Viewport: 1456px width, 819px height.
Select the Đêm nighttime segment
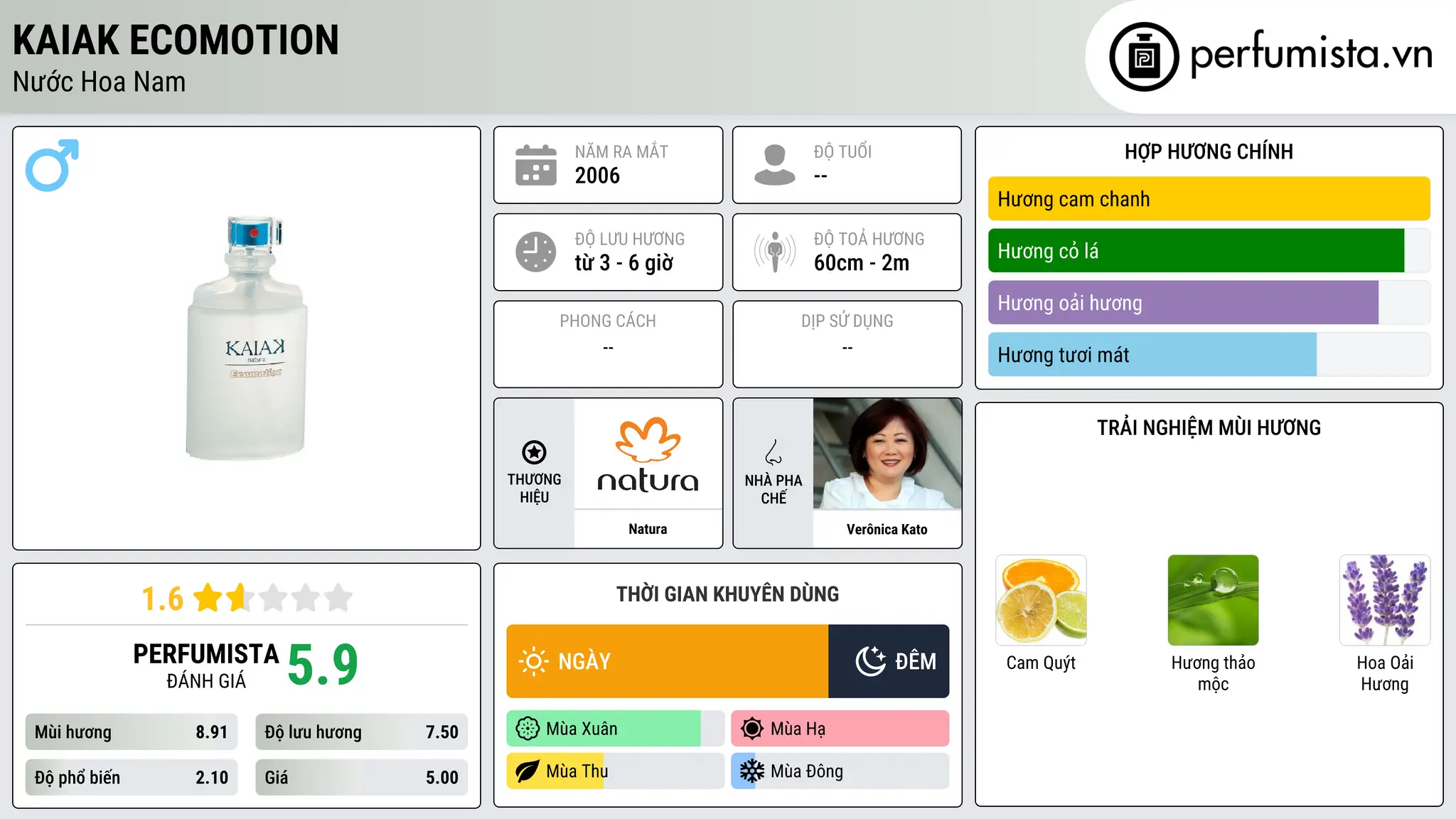click(889, 661)
